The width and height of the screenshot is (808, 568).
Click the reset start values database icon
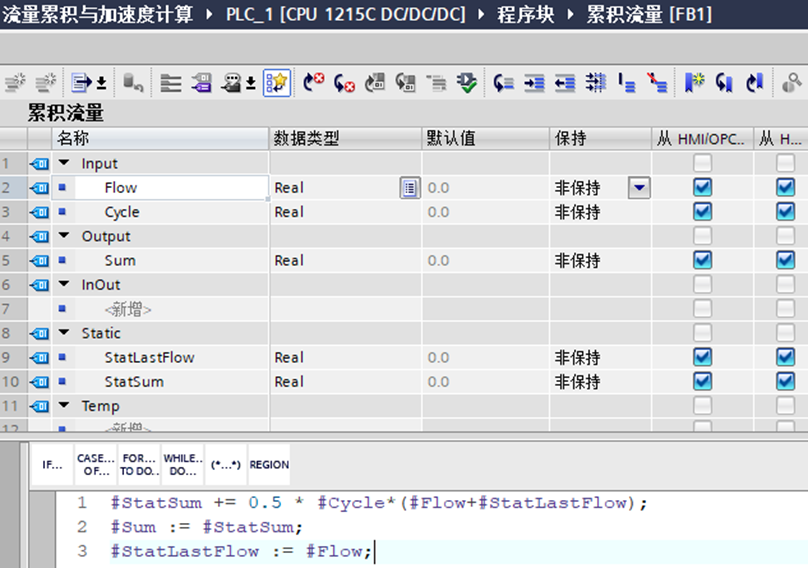pos(133,82)
